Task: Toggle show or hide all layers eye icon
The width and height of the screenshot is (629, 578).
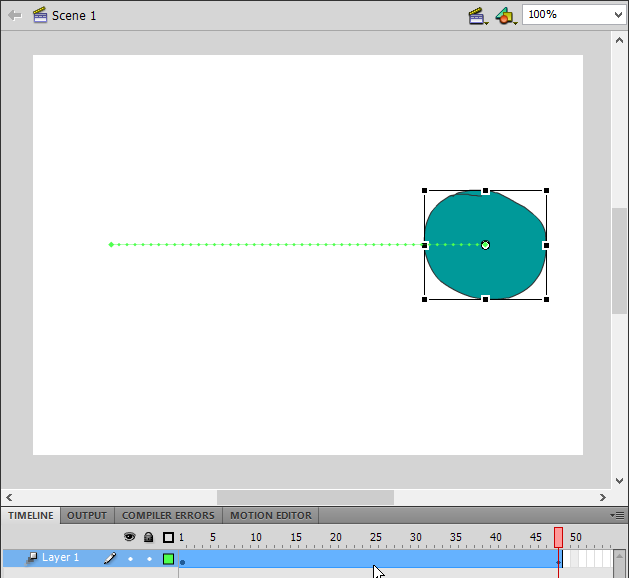Action: click(130, 537)
